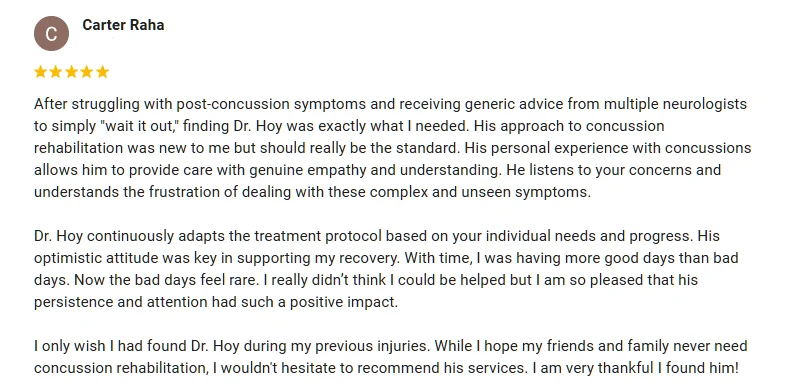Click the brown "C" reviewer avatar
Image resolution: width=795 pixels, height=391 pixels.
tap(51, 33)
